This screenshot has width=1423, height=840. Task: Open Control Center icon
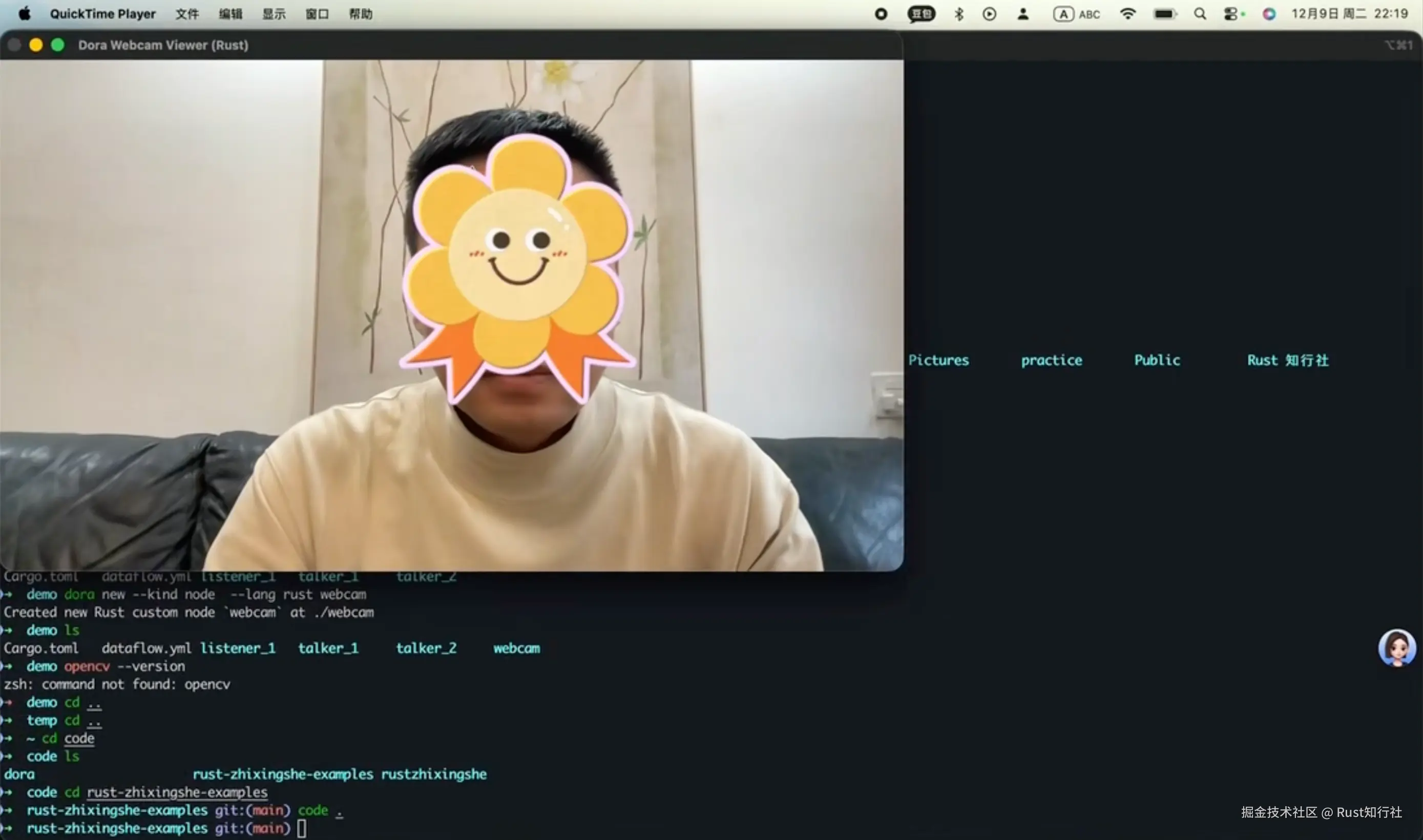pos(1231,14)
